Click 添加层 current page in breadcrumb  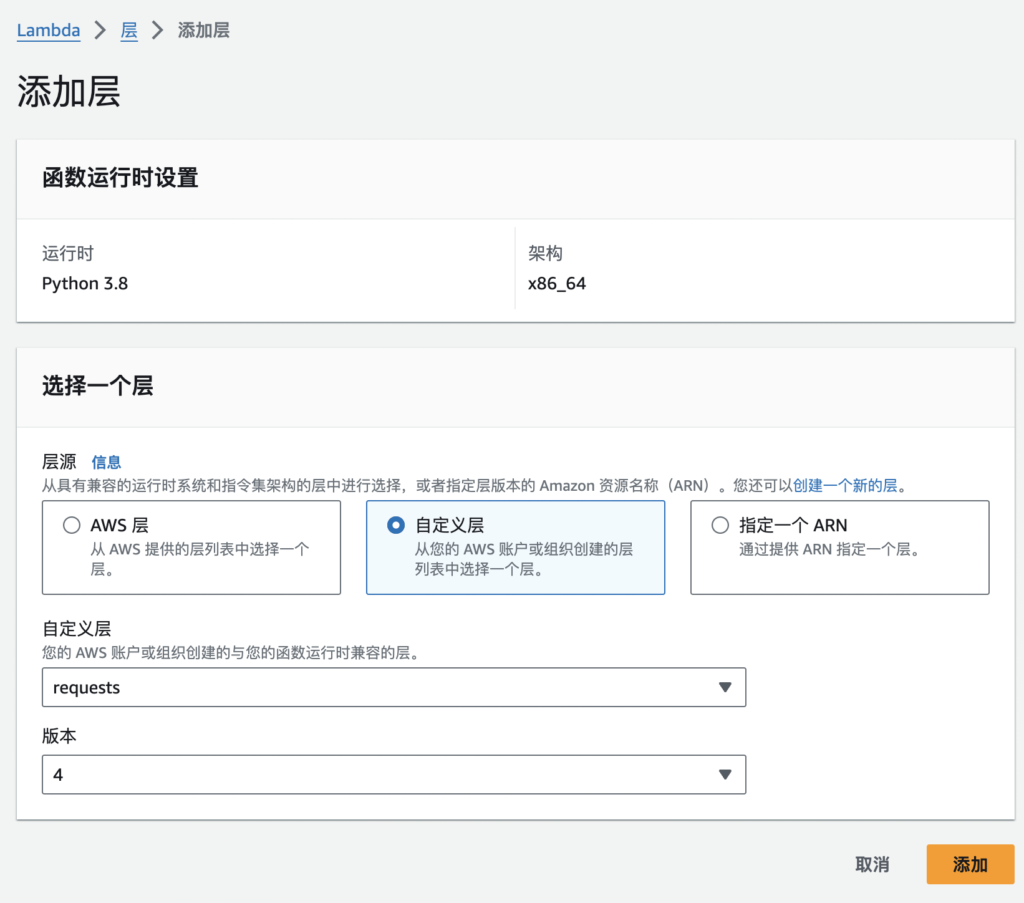(x=203, y=31)
